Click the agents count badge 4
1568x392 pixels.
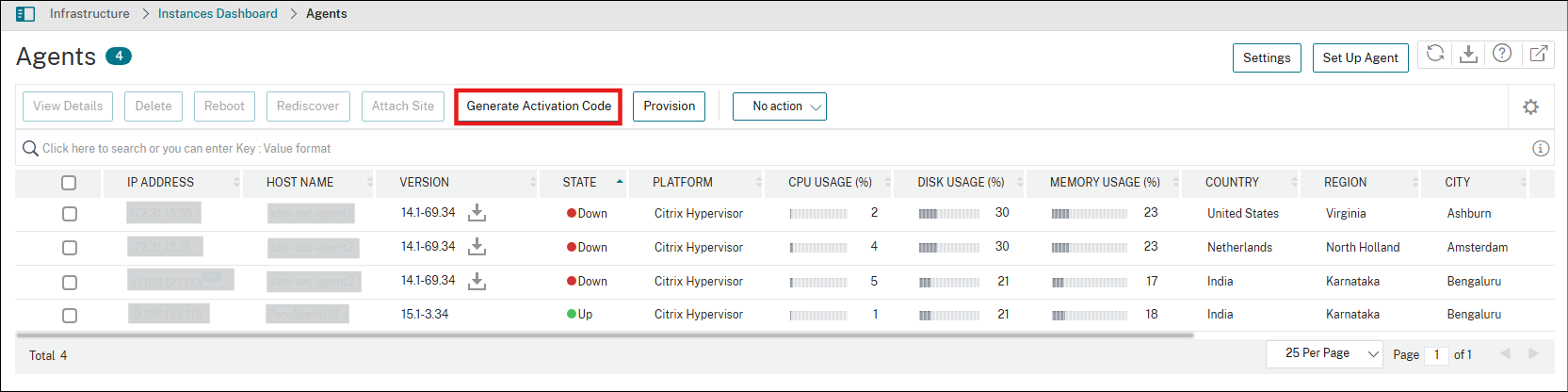tap(119, 56)
